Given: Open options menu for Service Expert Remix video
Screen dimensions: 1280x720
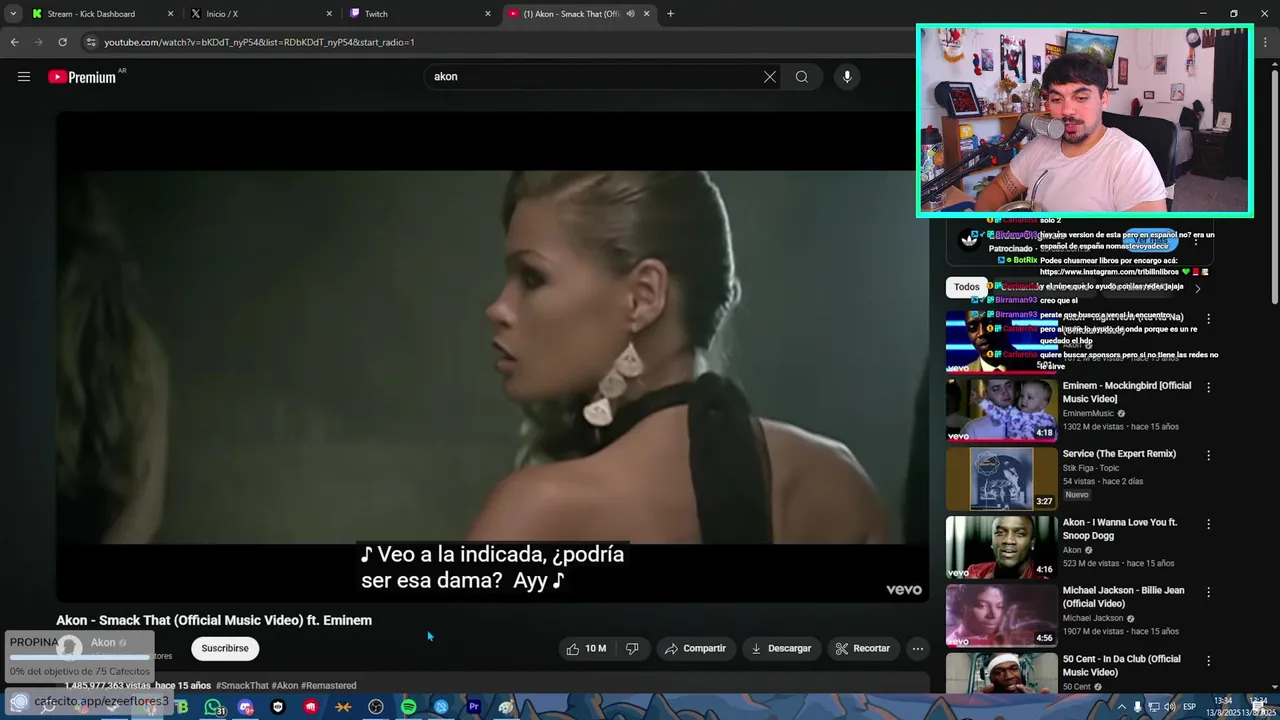Looking at the screenshot, I should point(1208,455).
